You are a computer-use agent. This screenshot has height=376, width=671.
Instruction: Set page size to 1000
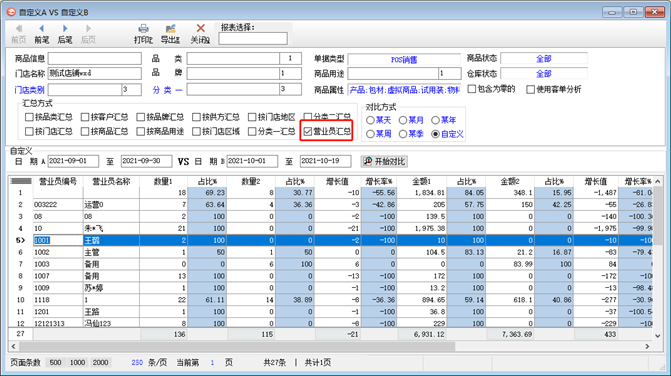pyautogui.click(x=77, y=362)
